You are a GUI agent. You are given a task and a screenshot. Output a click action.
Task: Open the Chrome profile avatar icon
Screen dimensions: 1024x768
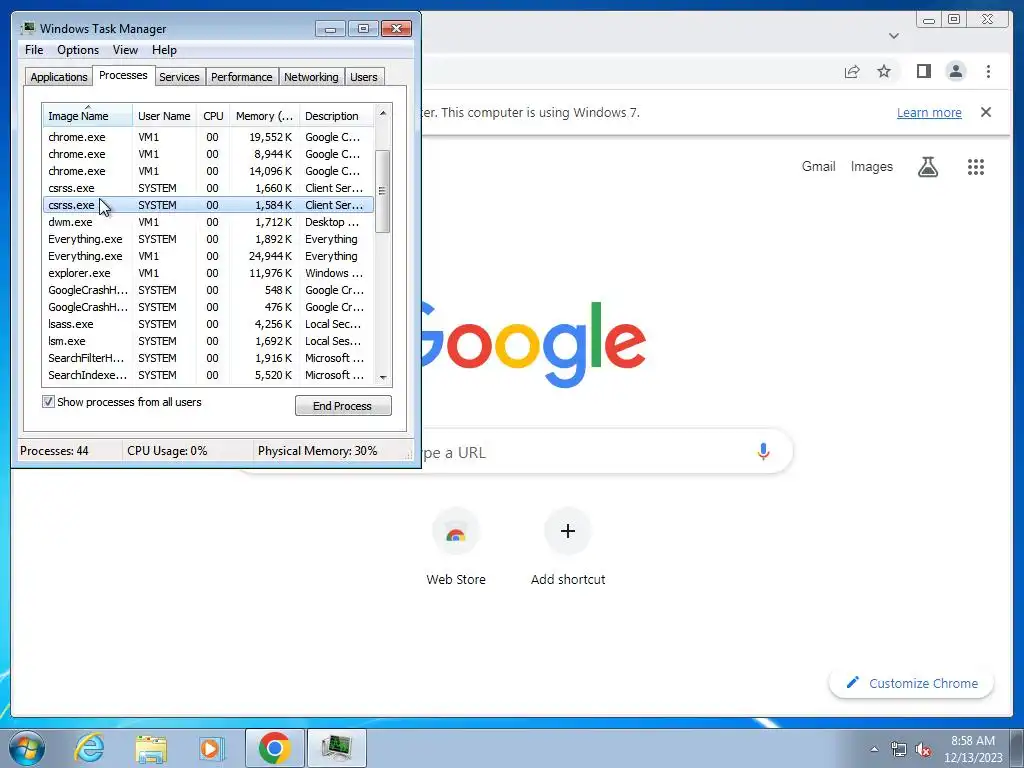955,71
